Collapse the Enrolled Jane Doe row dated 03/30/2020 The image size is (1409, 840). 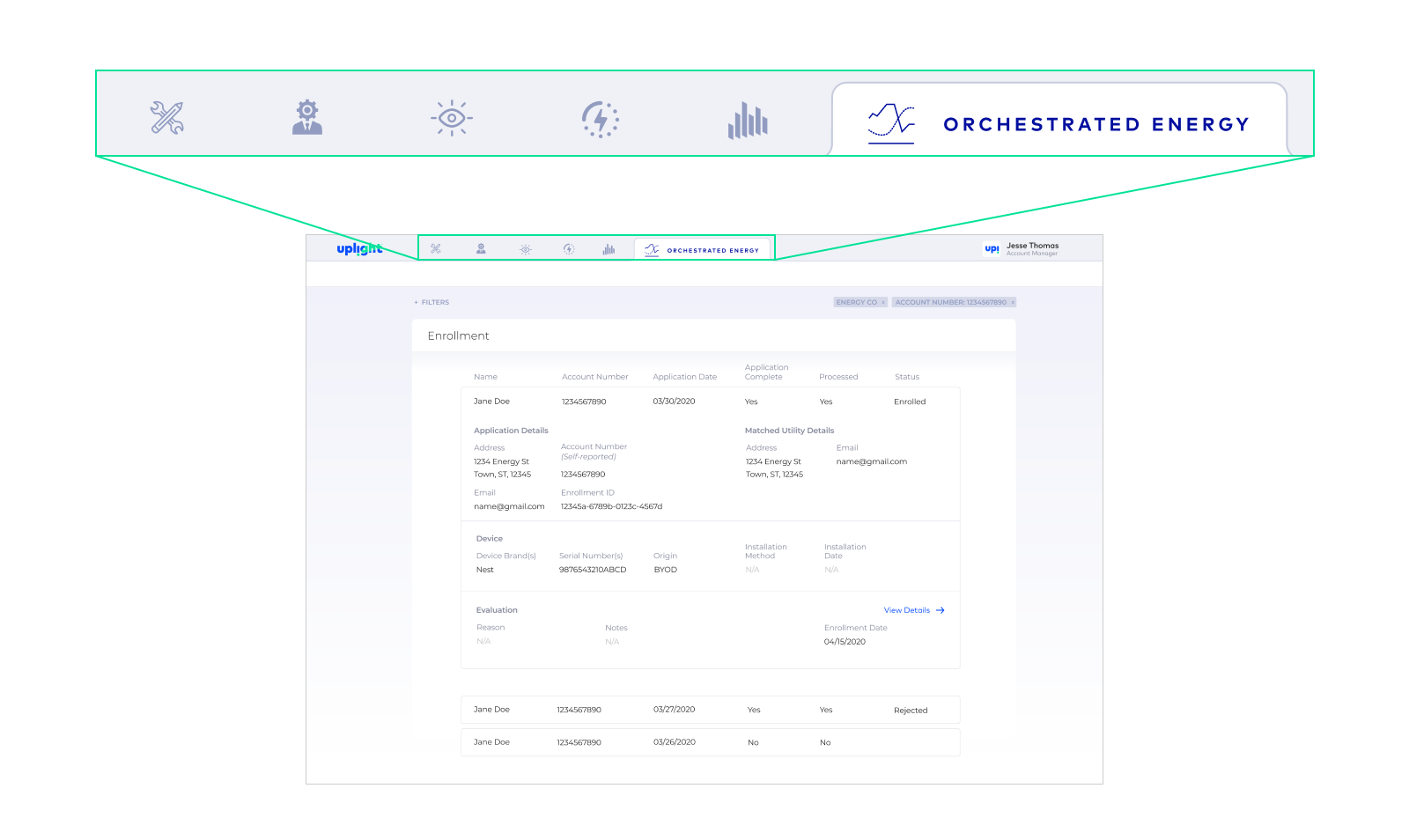(710, 402)
